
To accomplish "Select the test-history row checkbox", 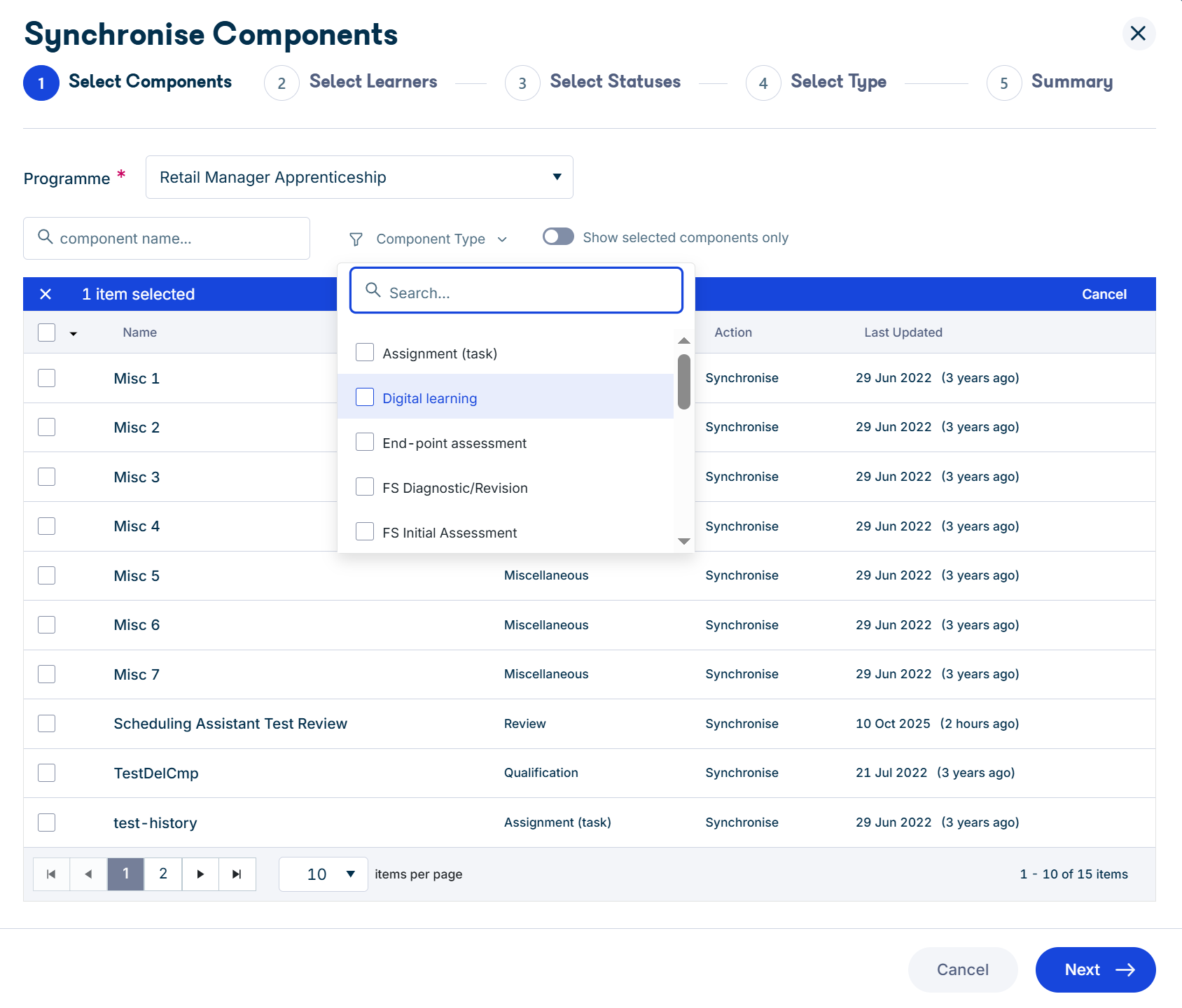I will pos(47,822).
